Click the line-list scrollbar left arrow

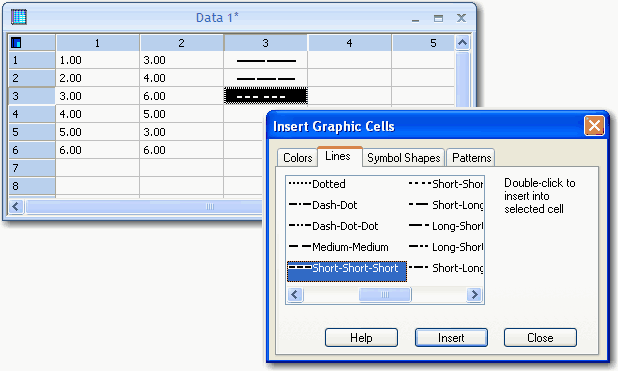(295, 295)
